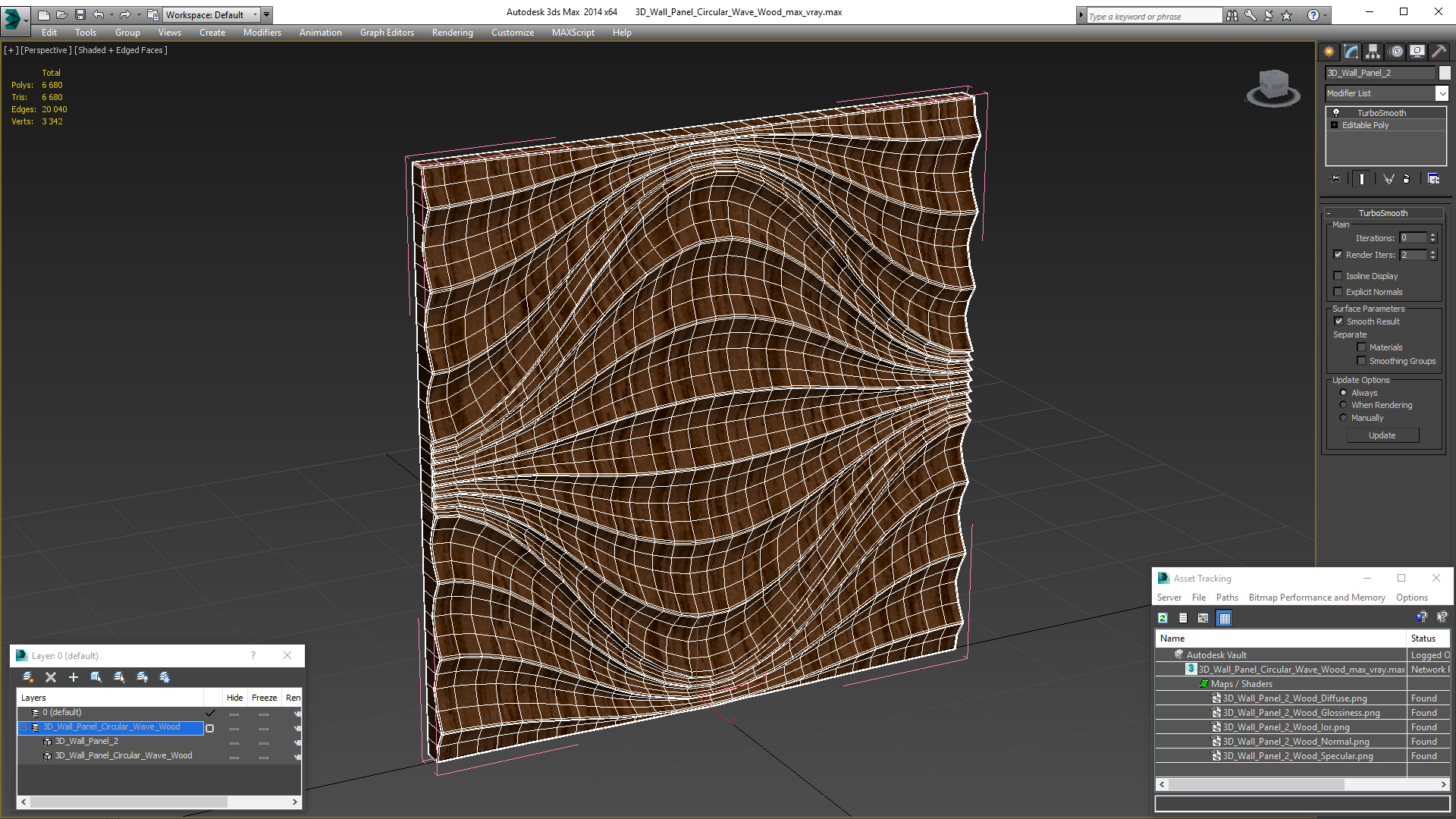The width and height of the screenshot is (1456, 819).
Task: Switch to the Motion panel tab
Action: click(x=1395, y=52)
